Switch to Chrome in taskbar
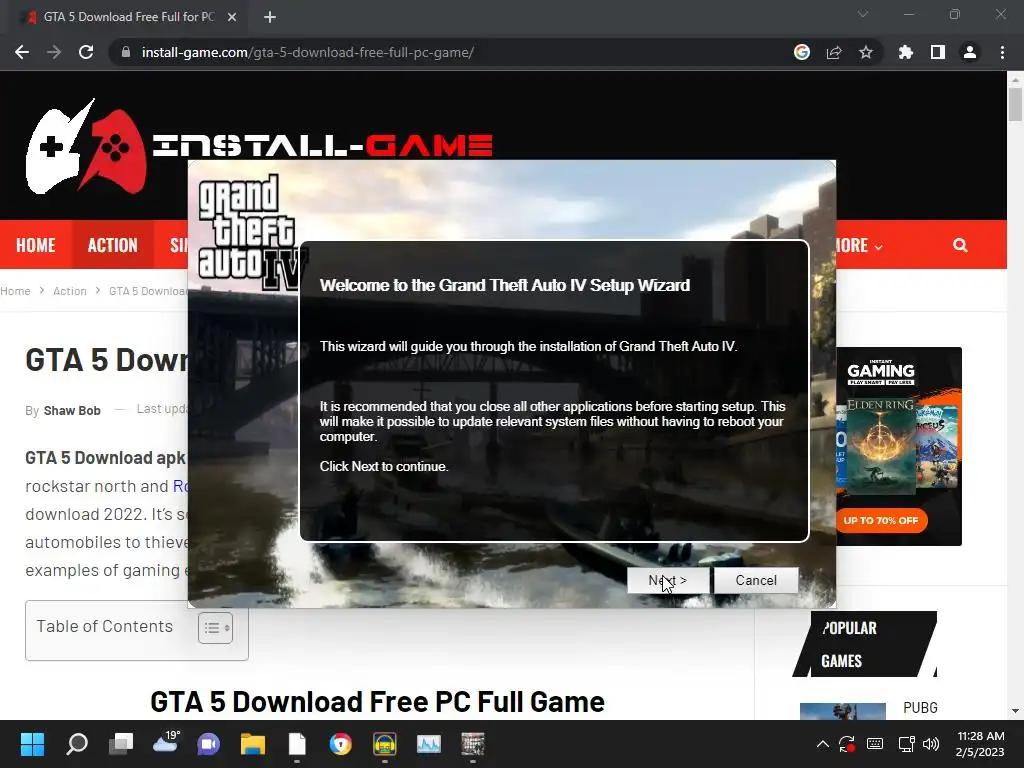Image resolution: width=1024 pixels, height=768 pixels. tap(340, 744)
